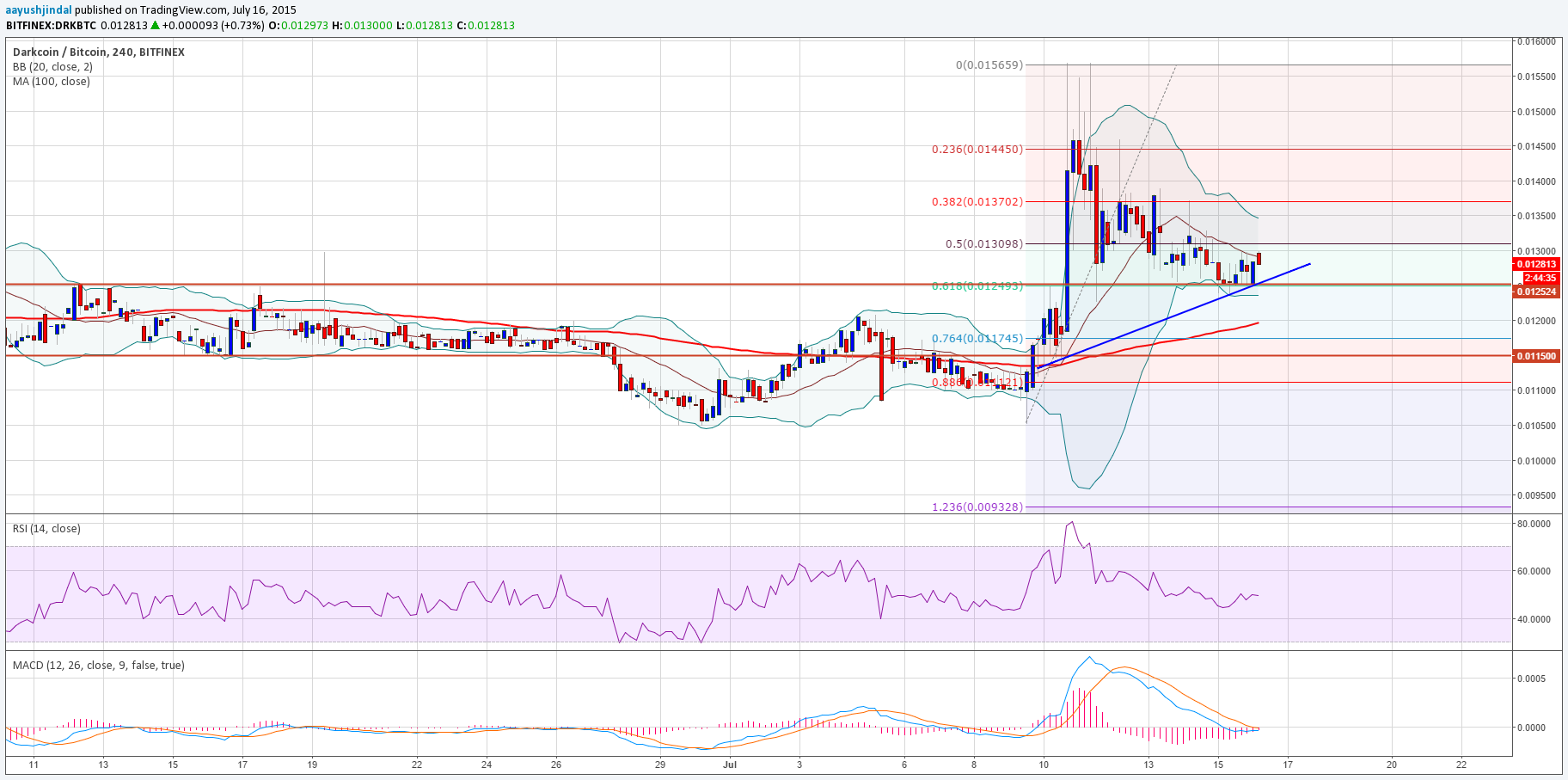Image resolution: width=1568 pixels, height=780 pixels.
Task: Click the 0.618(0.012493) Fibonacci level label
Action: coord(977,286)
